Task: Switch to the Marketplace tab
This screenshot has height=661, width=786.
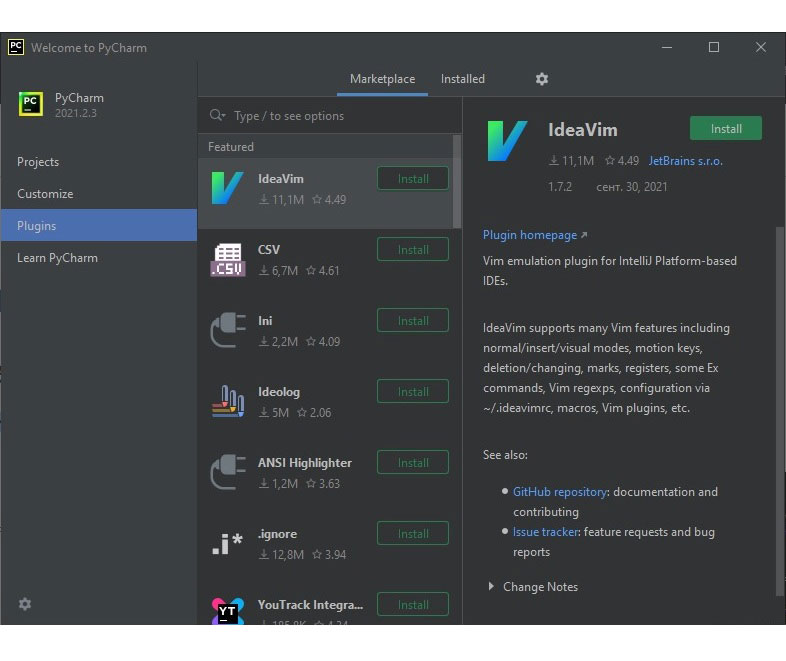Action: tap(382, 79)
